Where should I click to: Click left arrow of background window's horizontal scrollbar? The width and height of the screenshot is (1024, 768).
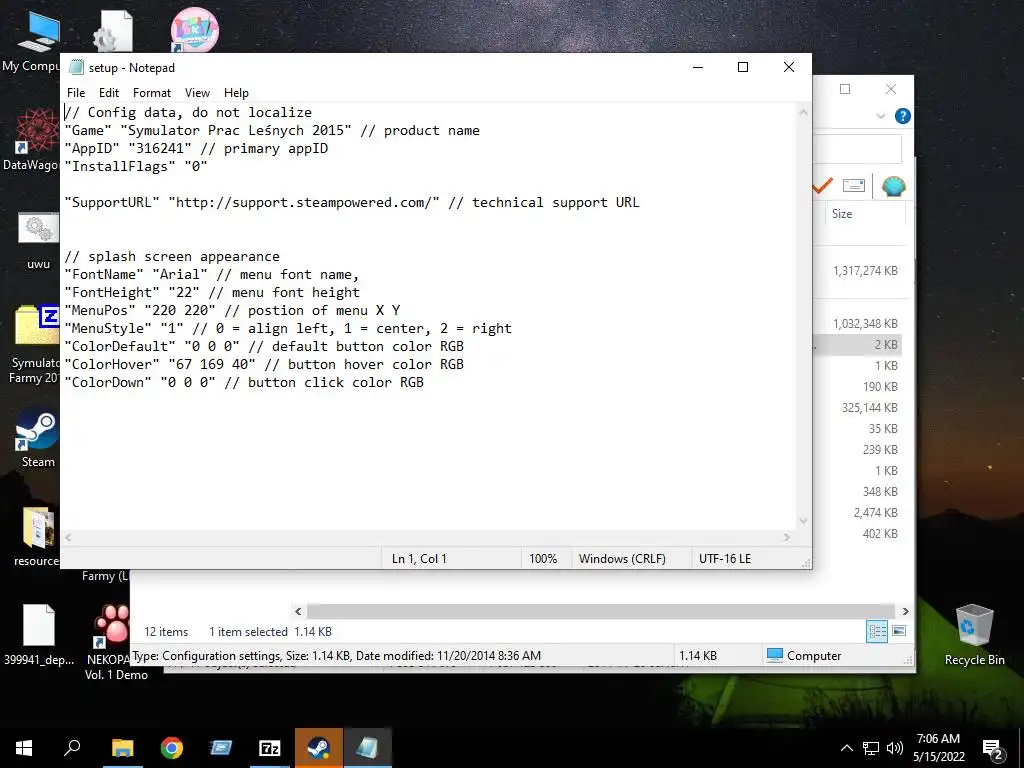point(298,611)
